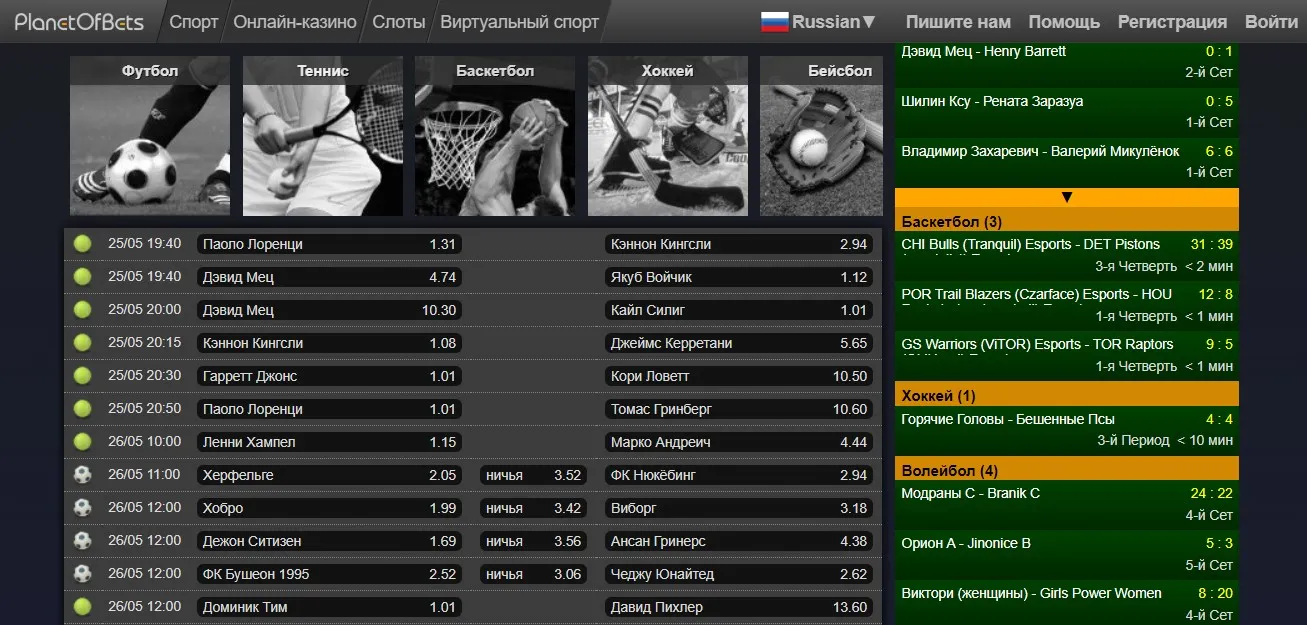The height and width of the screenshot is (625, 1307).
Task: Select the Баскетбол sport thumbnail
Action: click(x=495, y=136)
